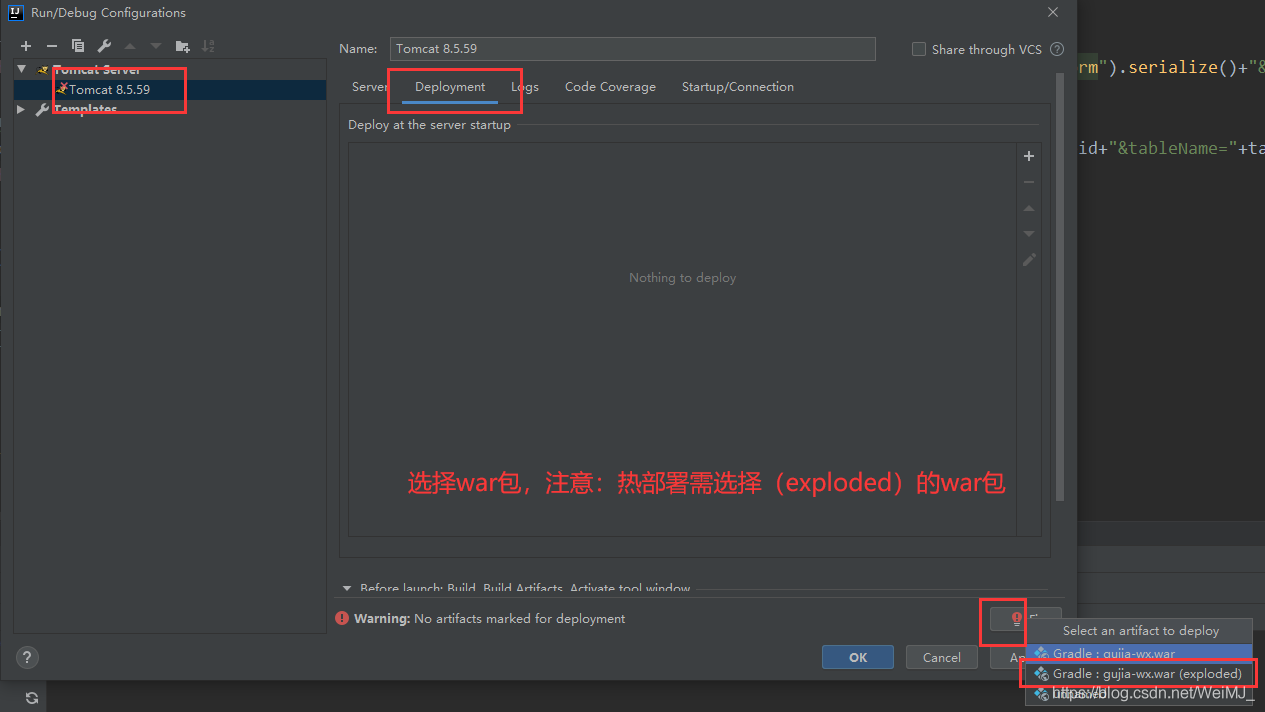Select Gradle : gujia-wx.war (exploded) artifact
The height and width of the screenshot is (712, 1265).
(x=1138, y=673)
